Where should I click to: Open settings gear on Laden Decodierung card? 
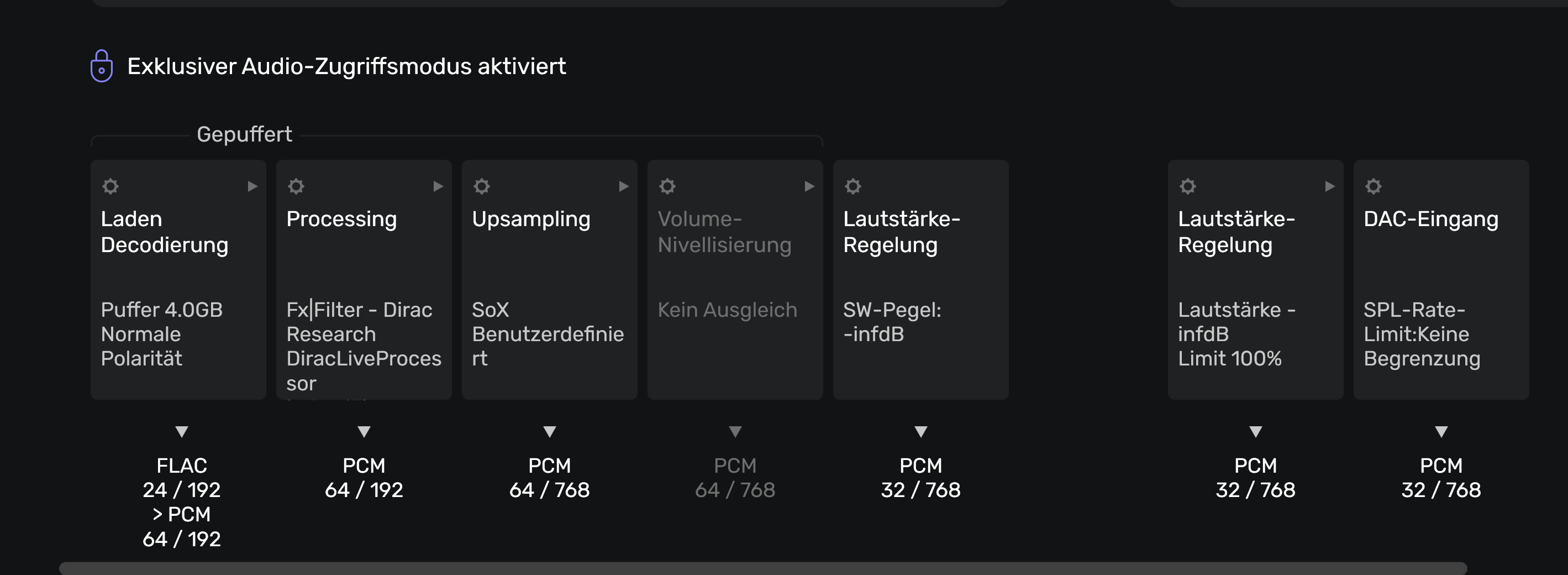tap(110, 186)
